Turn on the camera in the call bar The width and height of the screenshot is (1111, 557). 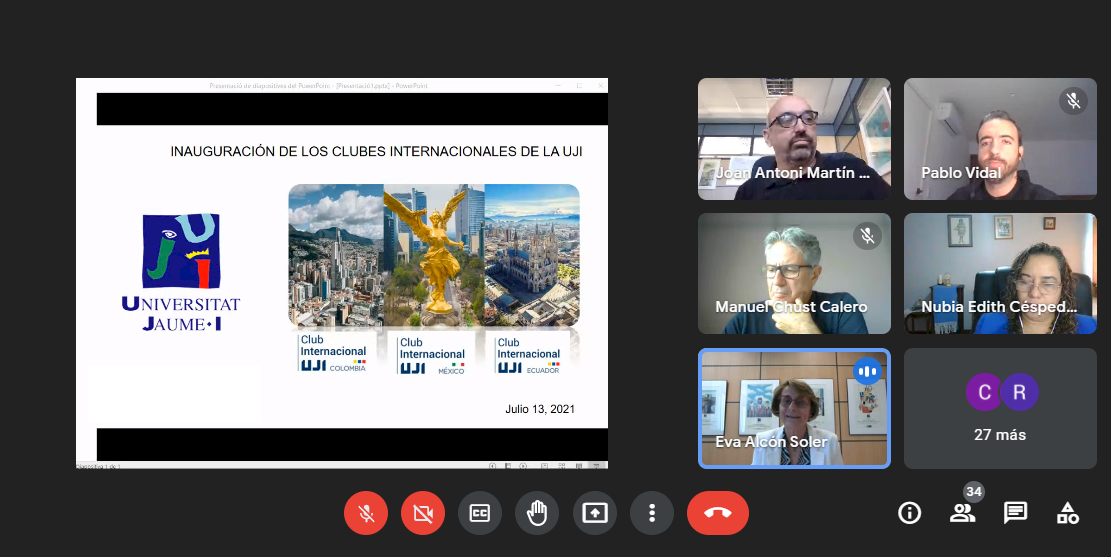(423, 513)
